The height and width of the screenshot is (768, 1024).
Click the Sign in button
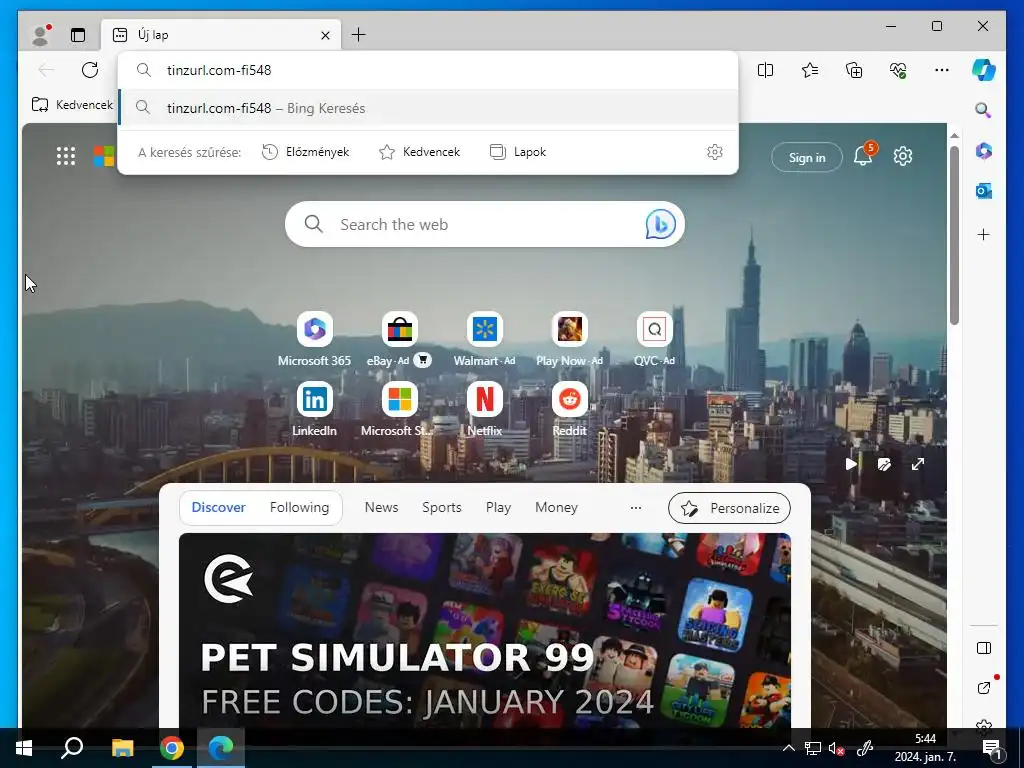click(x=807, y=157)
